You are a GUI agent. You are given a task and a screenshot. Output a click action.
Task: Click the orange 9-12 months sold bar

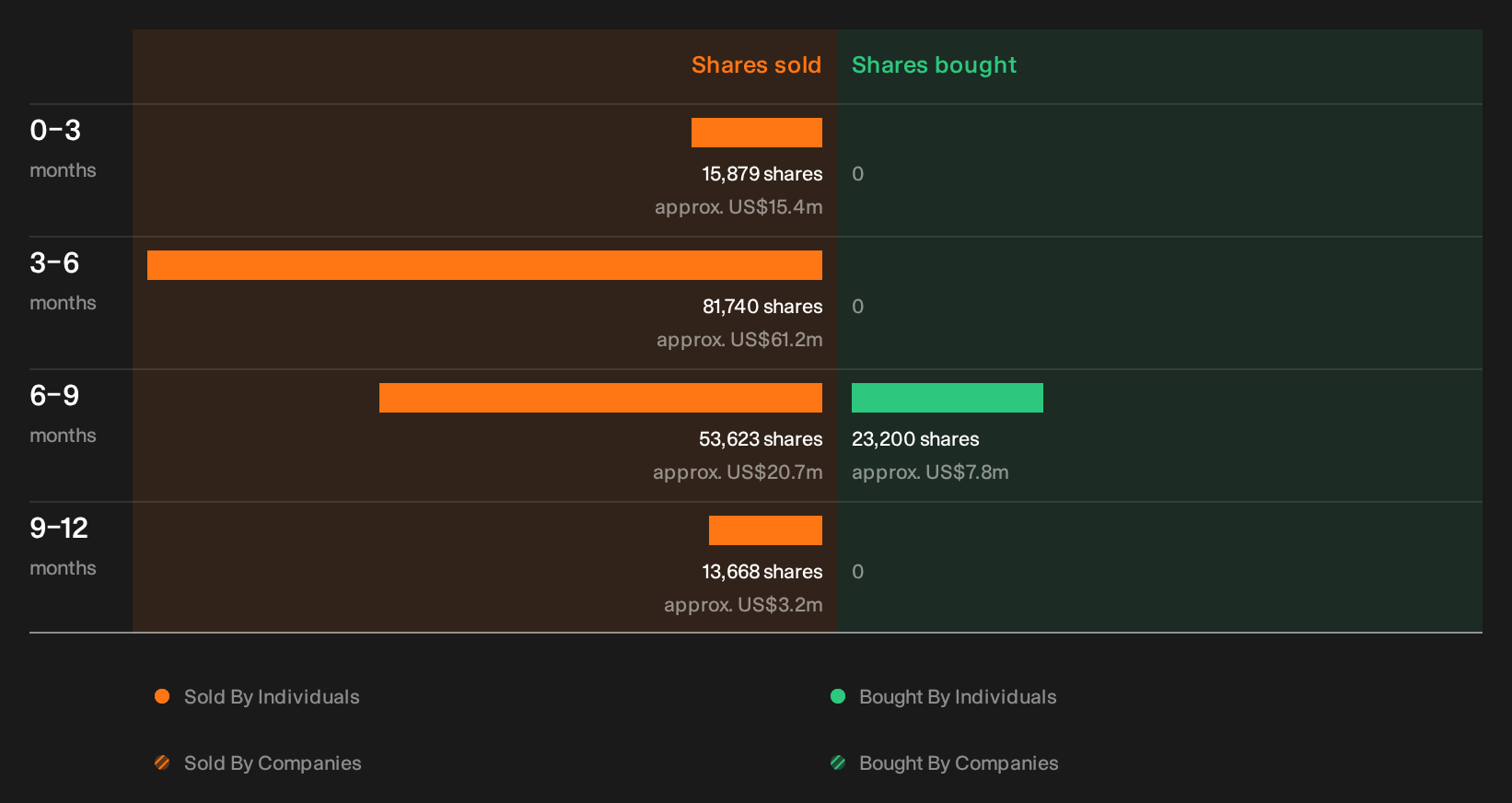765,530
